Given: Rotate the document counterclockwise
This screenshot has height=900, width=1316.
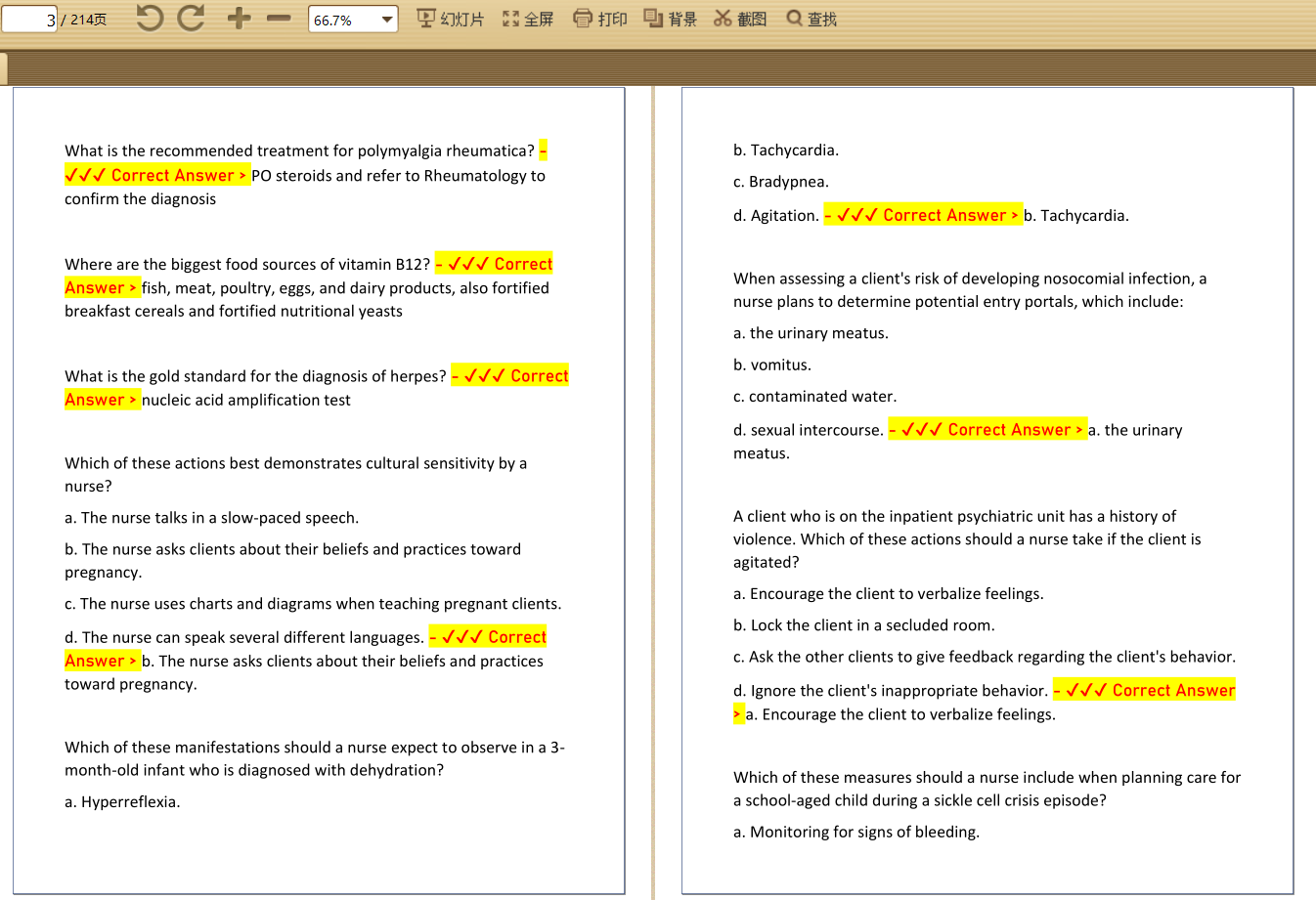Looking at the screenshot, I should click(x=150, y=18).
